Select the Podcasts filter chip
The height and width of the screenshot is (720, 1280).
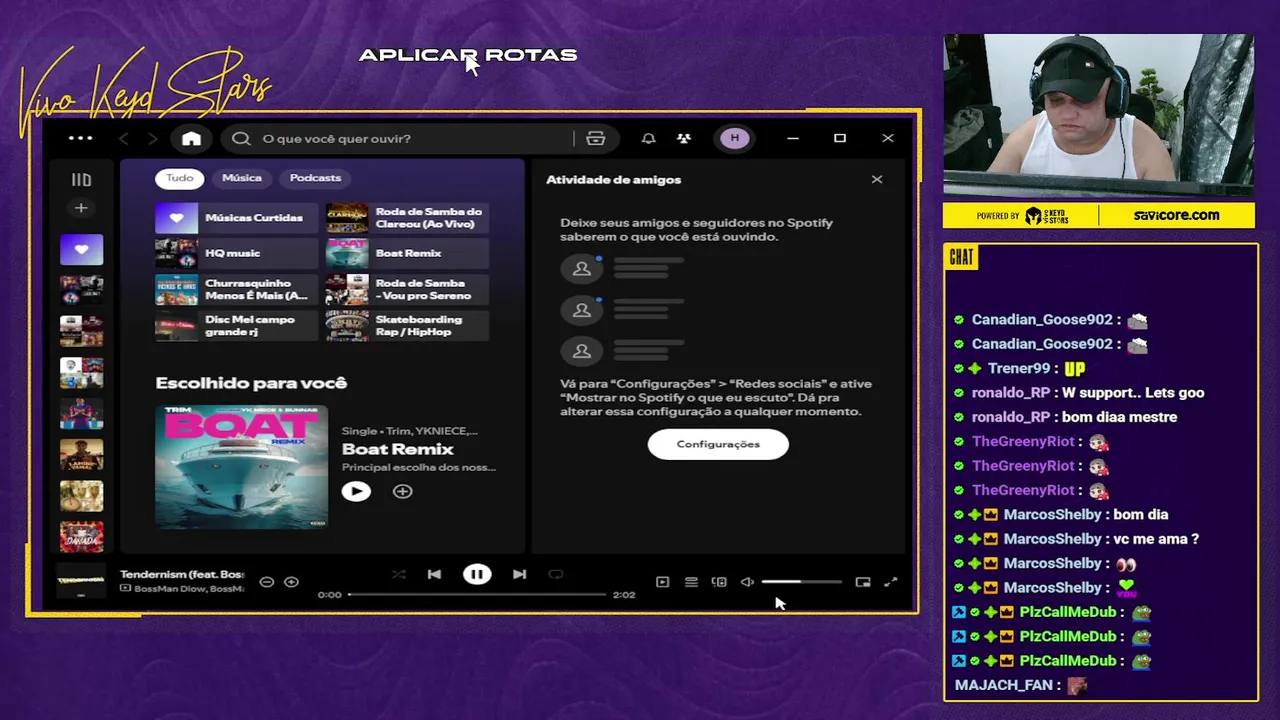315,178
